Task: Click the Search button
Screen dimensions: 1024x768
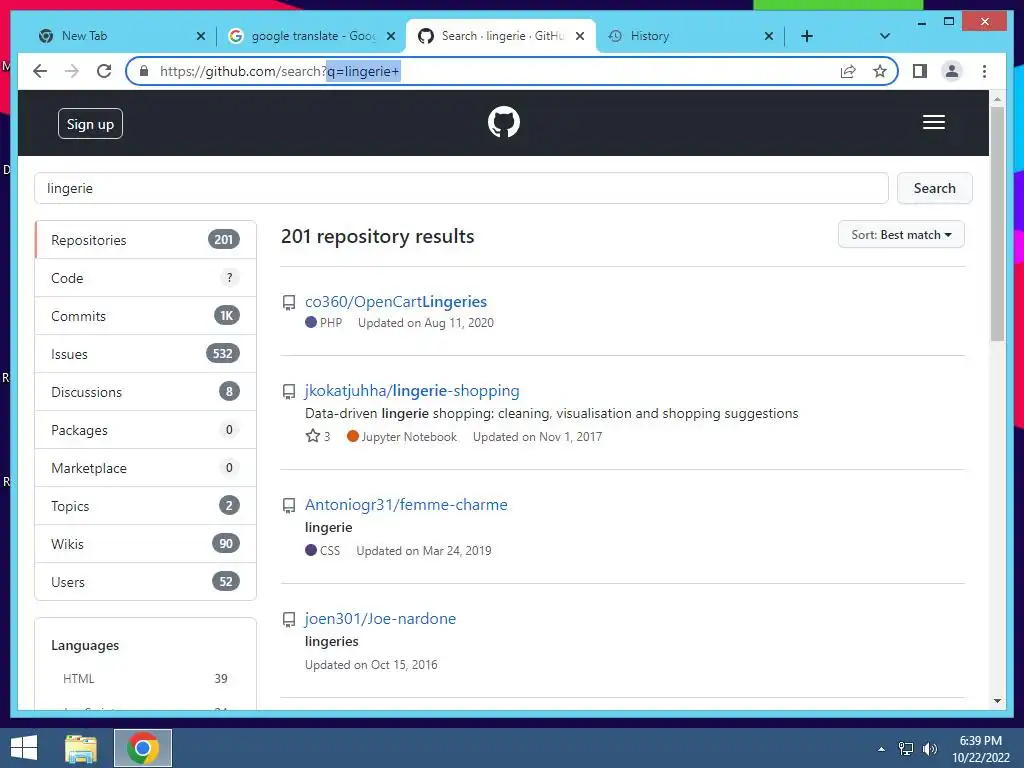Action: (935, 188)
